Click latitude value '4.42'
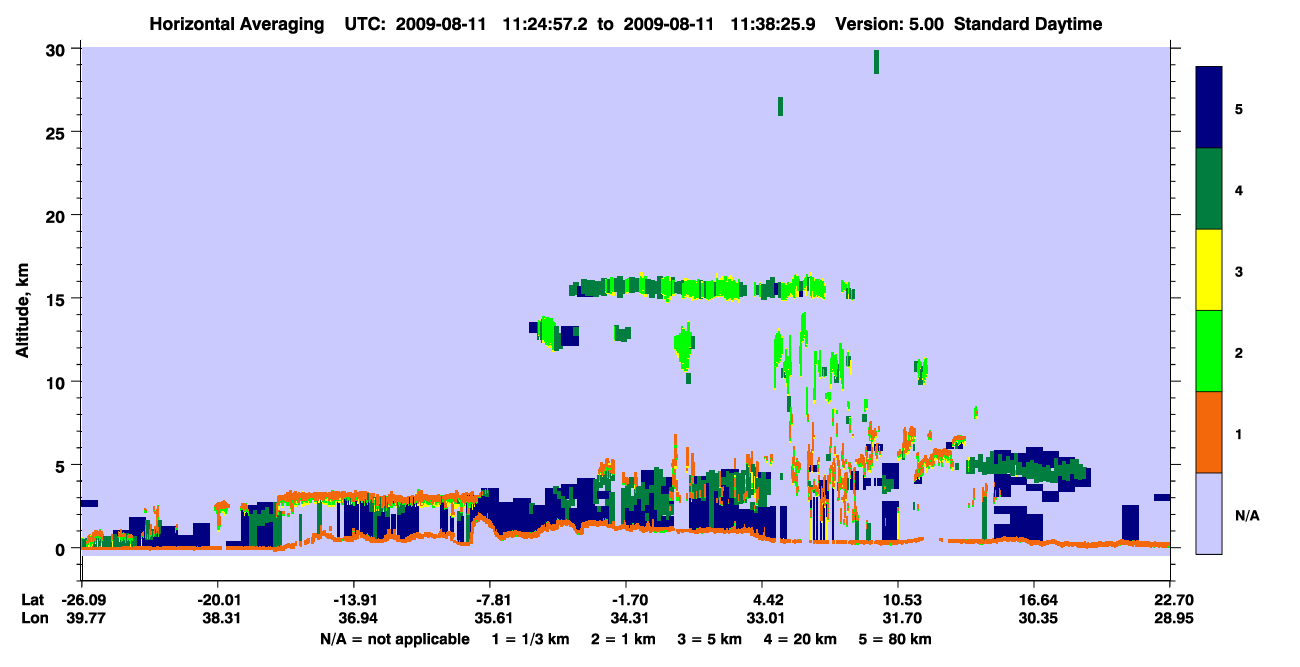The height and width of the screenshot is (667, 1300). tap(762, 600)
